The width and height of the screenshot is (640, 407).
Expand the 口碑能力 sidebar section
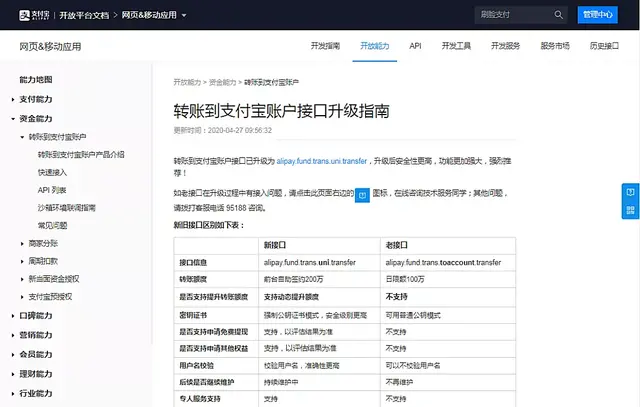[13, 316]
